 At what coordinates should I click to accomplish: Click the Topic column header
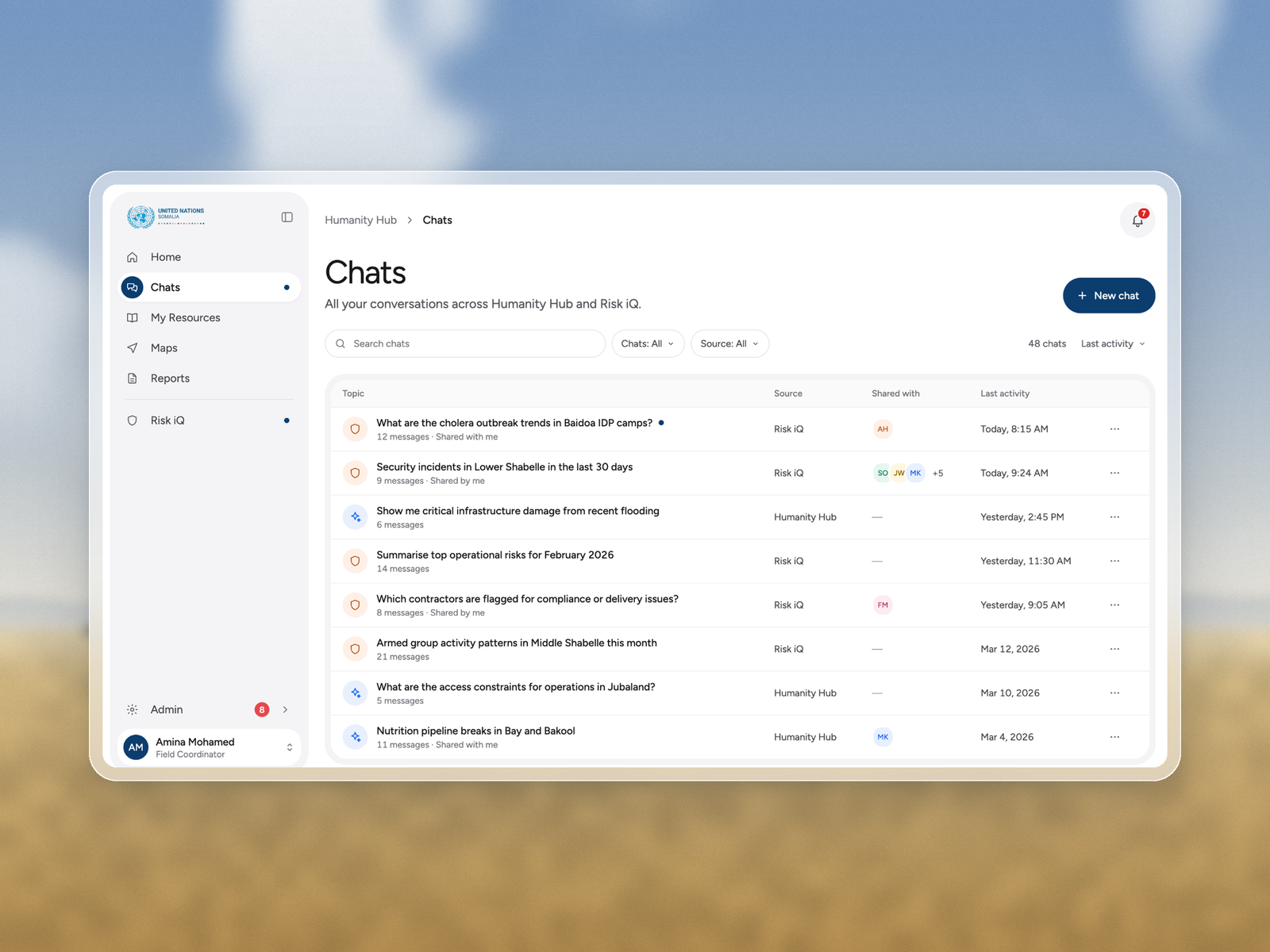click(353, 393)
